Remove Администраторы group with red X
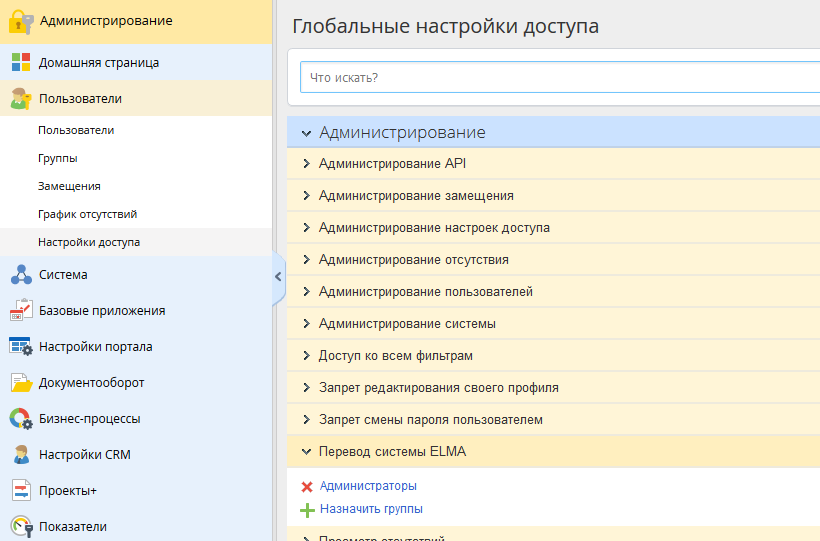Image resolution: width=820 pixels, height=541 pixels. click(x=307, y=487)
